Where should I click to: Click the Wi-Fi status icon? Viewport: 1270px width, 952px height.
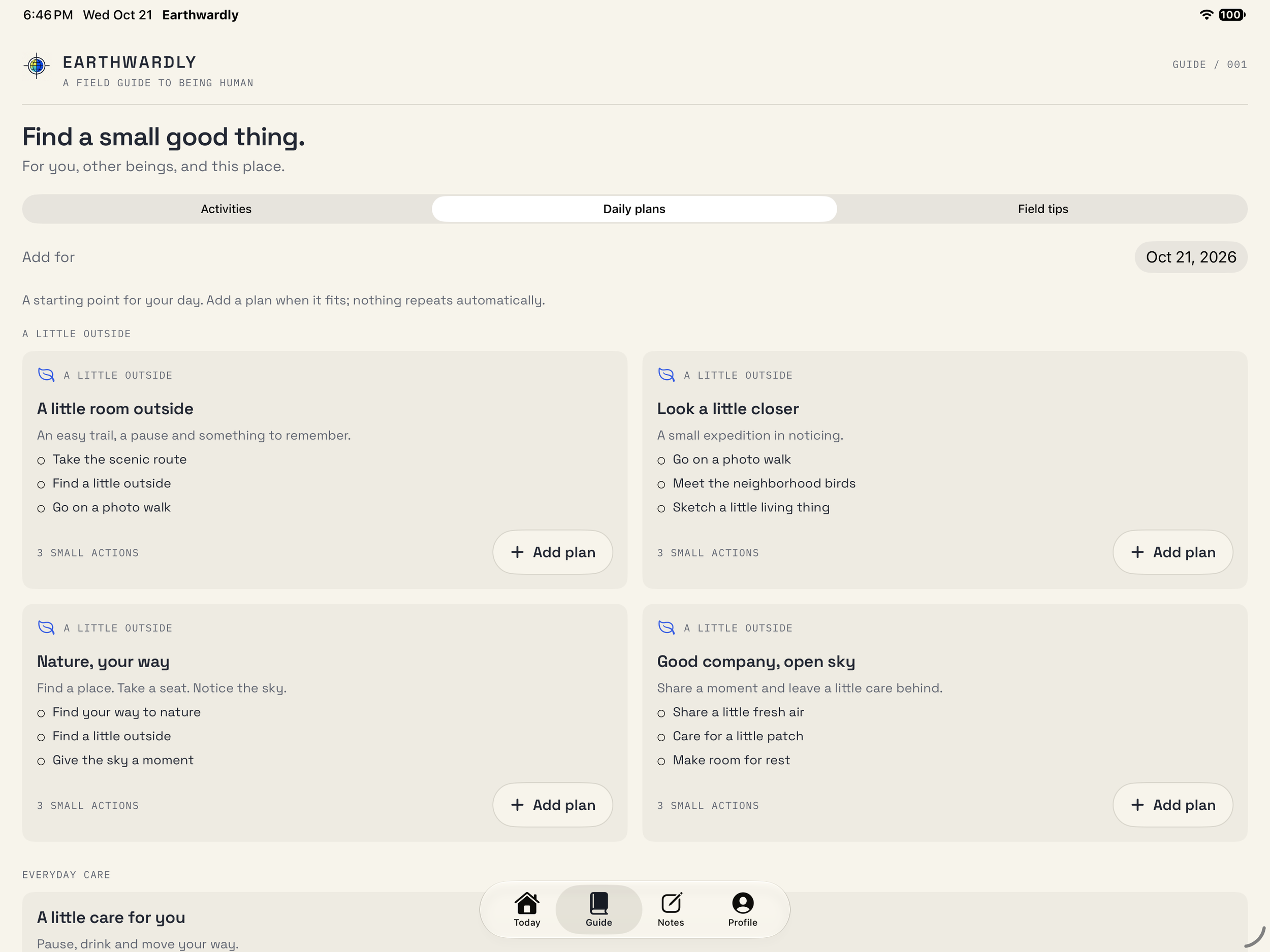1206,15
